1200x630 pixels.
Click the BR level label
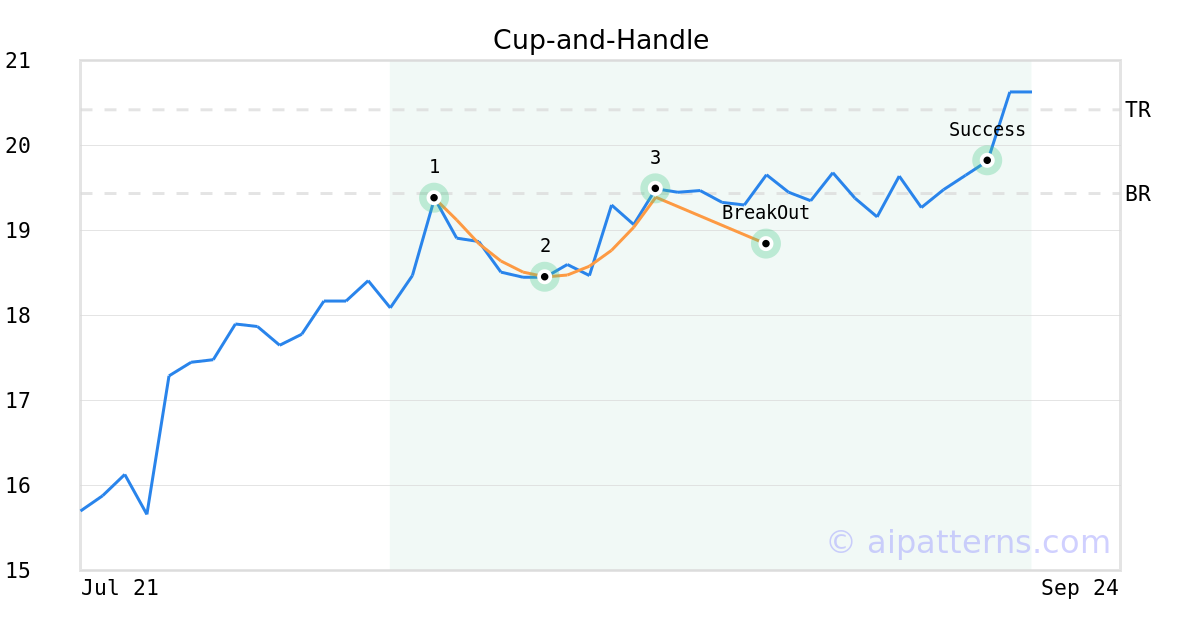[x=1138, y=194]
